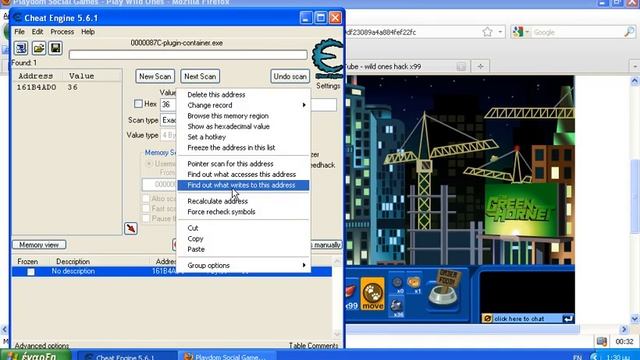Click the Firefox search magnifier icon
This screenshot has width=640, height=360.
click(x=629, y=32)
